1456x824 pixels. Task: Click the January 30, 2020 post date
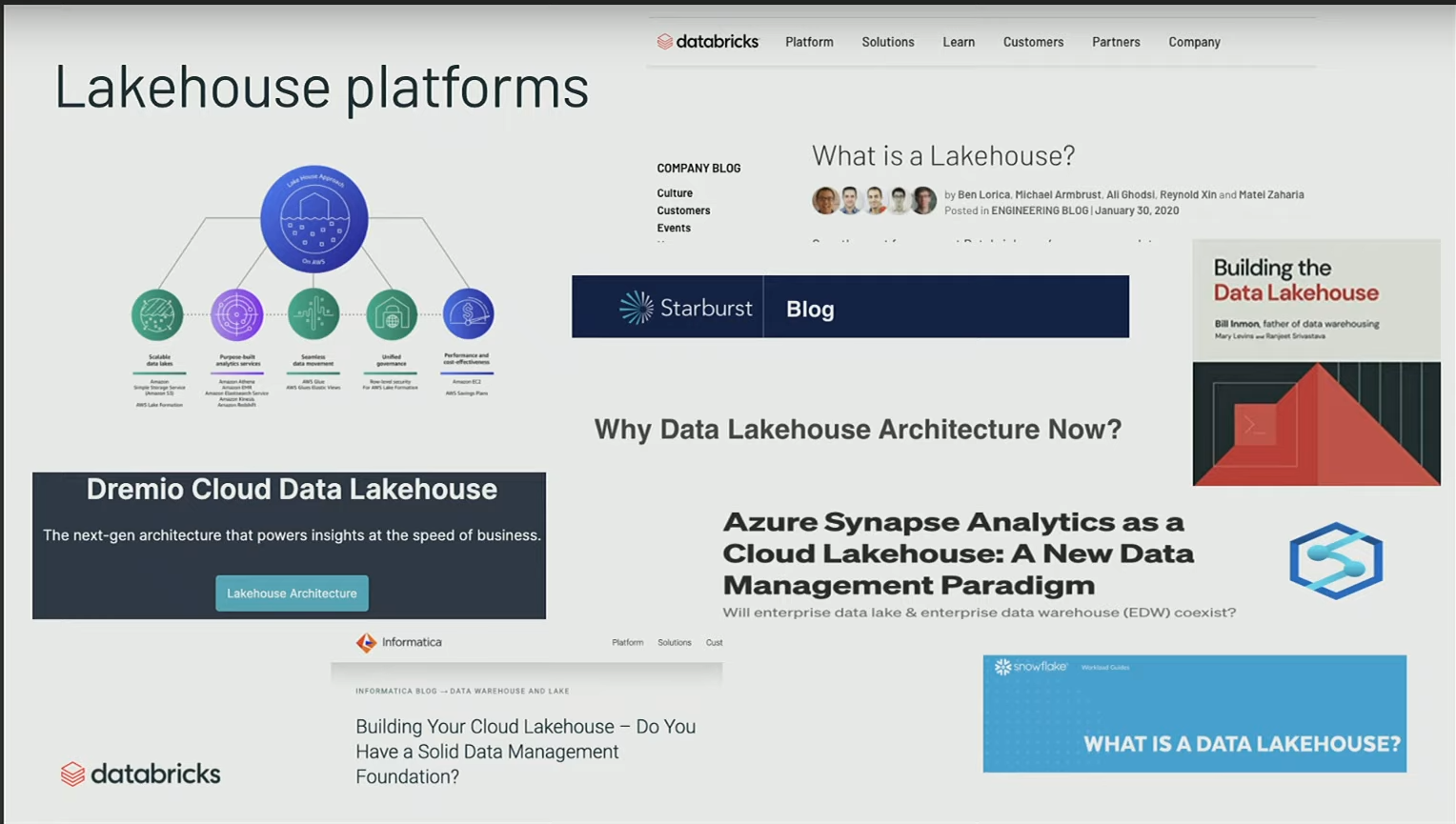tap(1137, 211)
